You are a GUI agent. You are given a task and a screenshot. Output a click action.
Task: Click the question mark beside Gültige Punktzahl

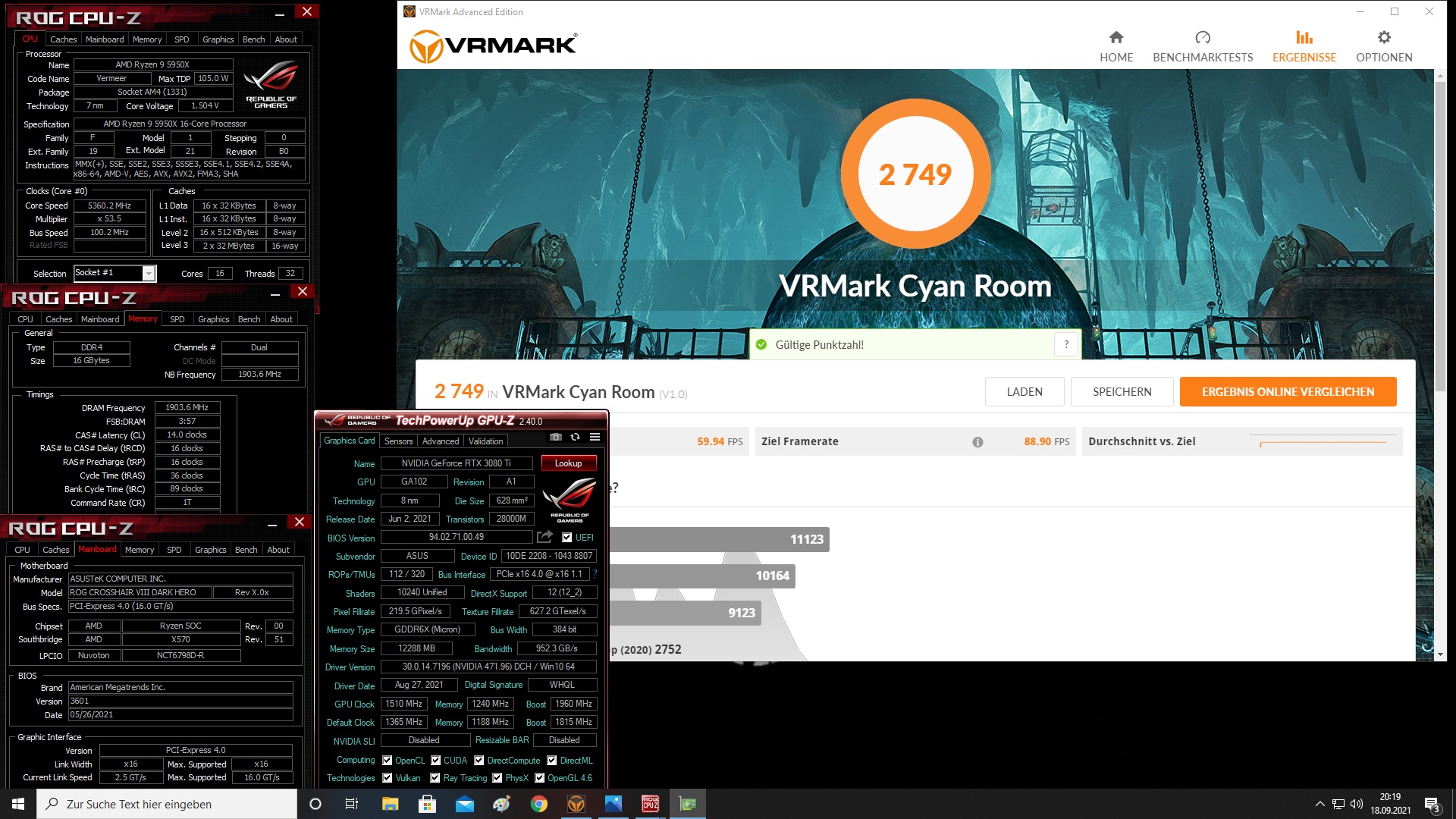tap(1066, 344)
